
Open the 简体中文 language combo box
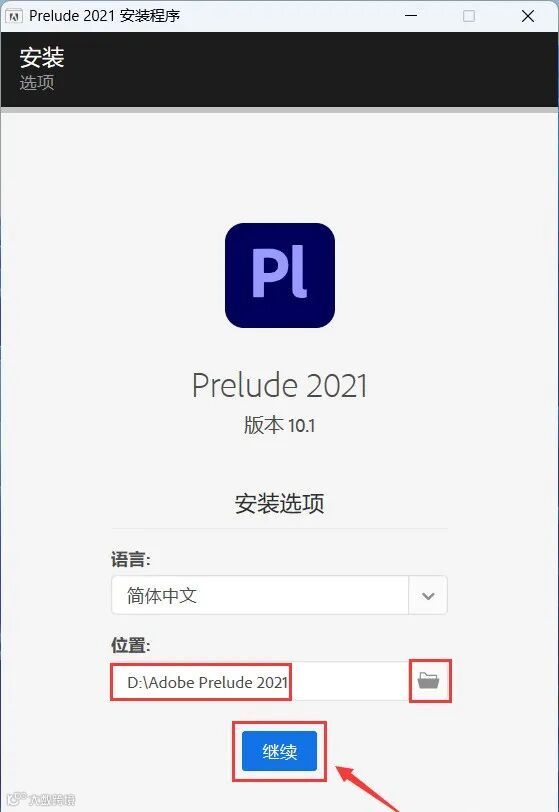[x=279, y=596]
